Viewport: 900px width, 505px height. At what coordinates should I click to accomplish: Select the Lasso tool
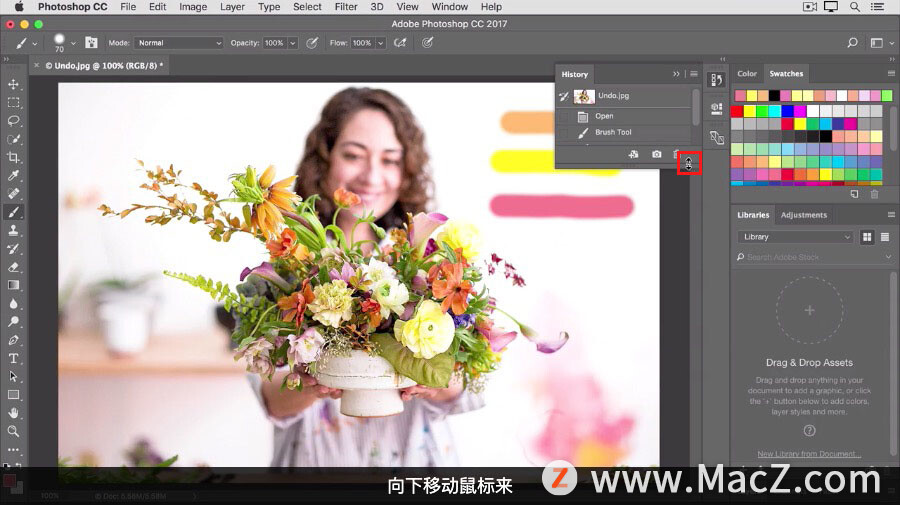click(x=13, y=121)
